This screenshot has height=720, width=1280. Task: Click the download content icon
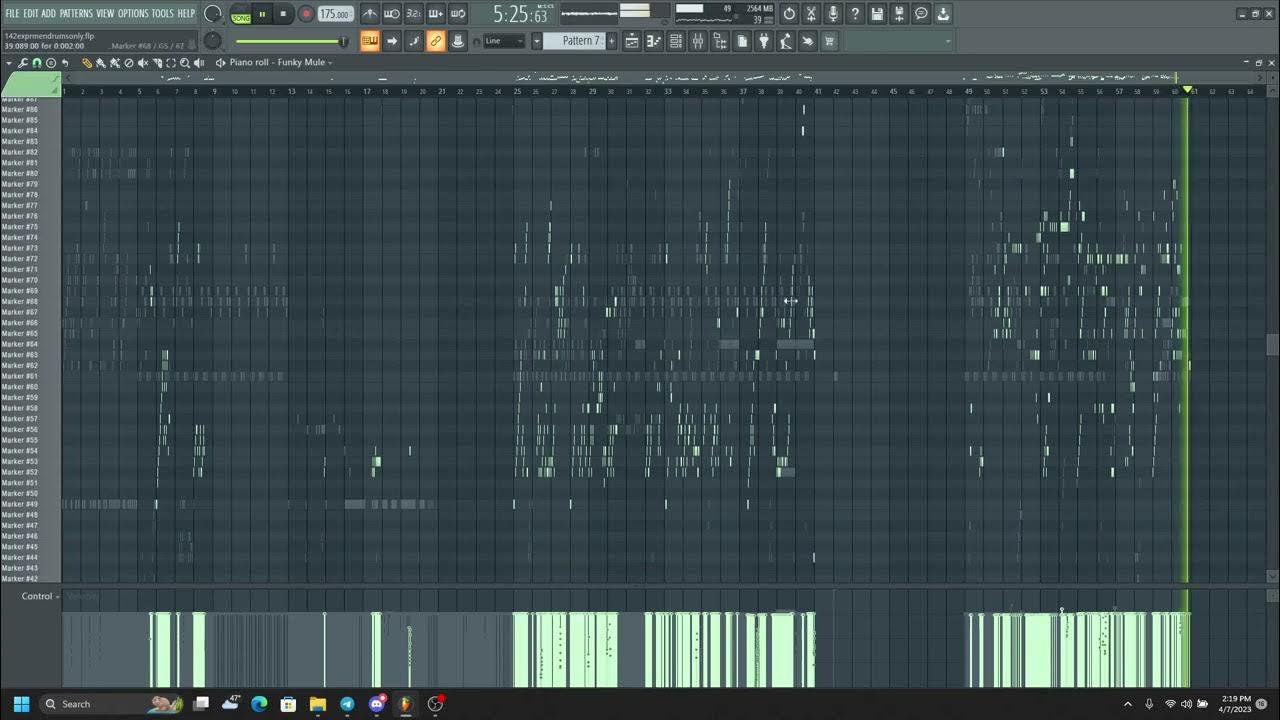click(x=943, y=14)
